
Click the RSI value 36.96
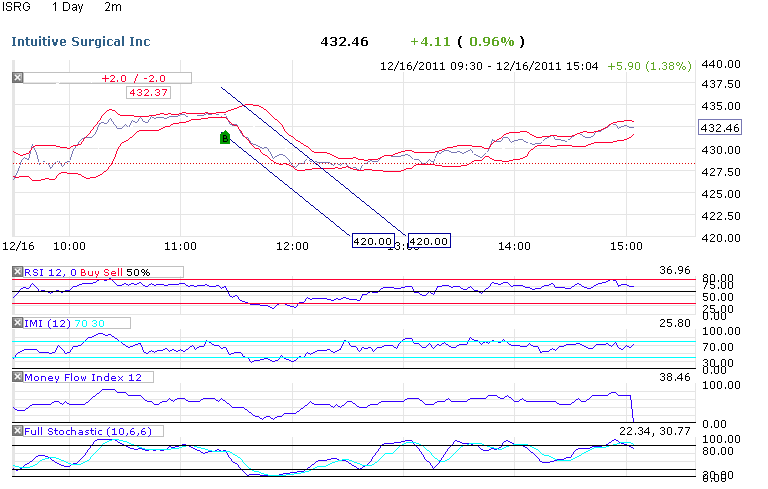click(x=674, y=270)
